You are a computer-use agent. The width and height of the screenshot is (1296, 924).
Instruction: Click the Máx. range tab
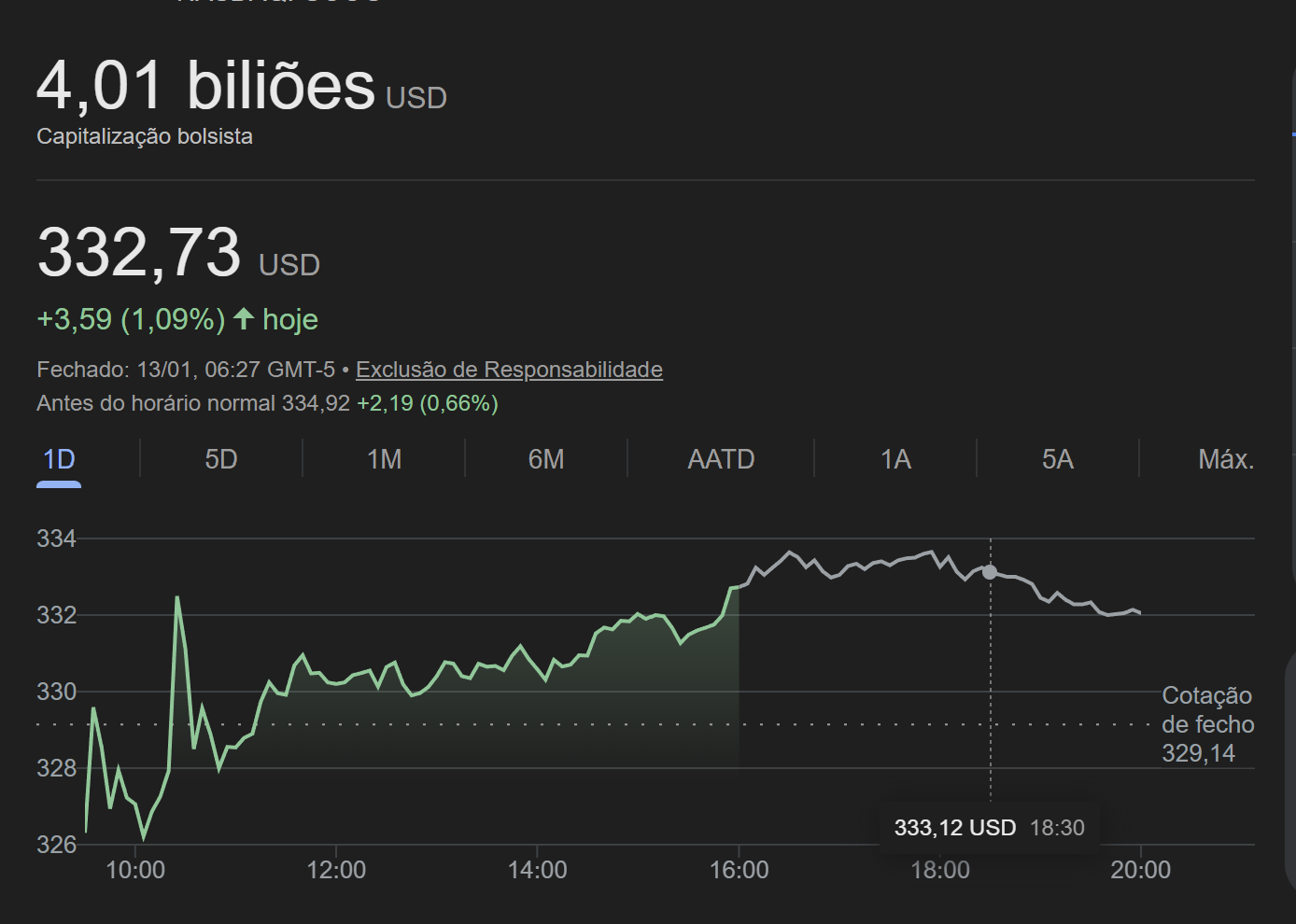pyautogui.click(x=1225, y=459)
